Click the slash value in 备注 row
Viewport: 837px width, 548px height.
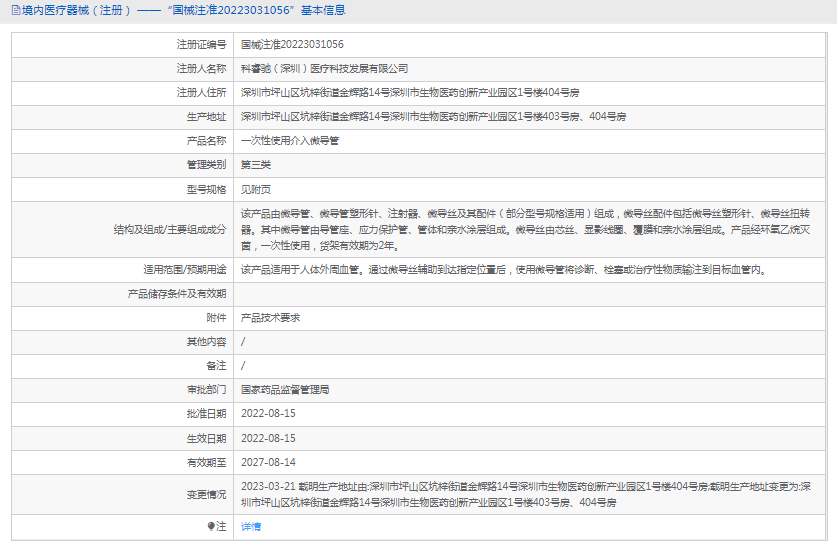pyautogui.click(x=243, y=366)
